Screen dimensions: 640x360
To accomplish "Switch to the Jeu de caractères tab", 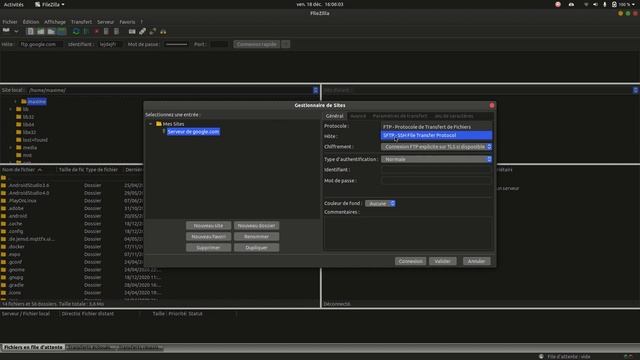I will (454, 116).
